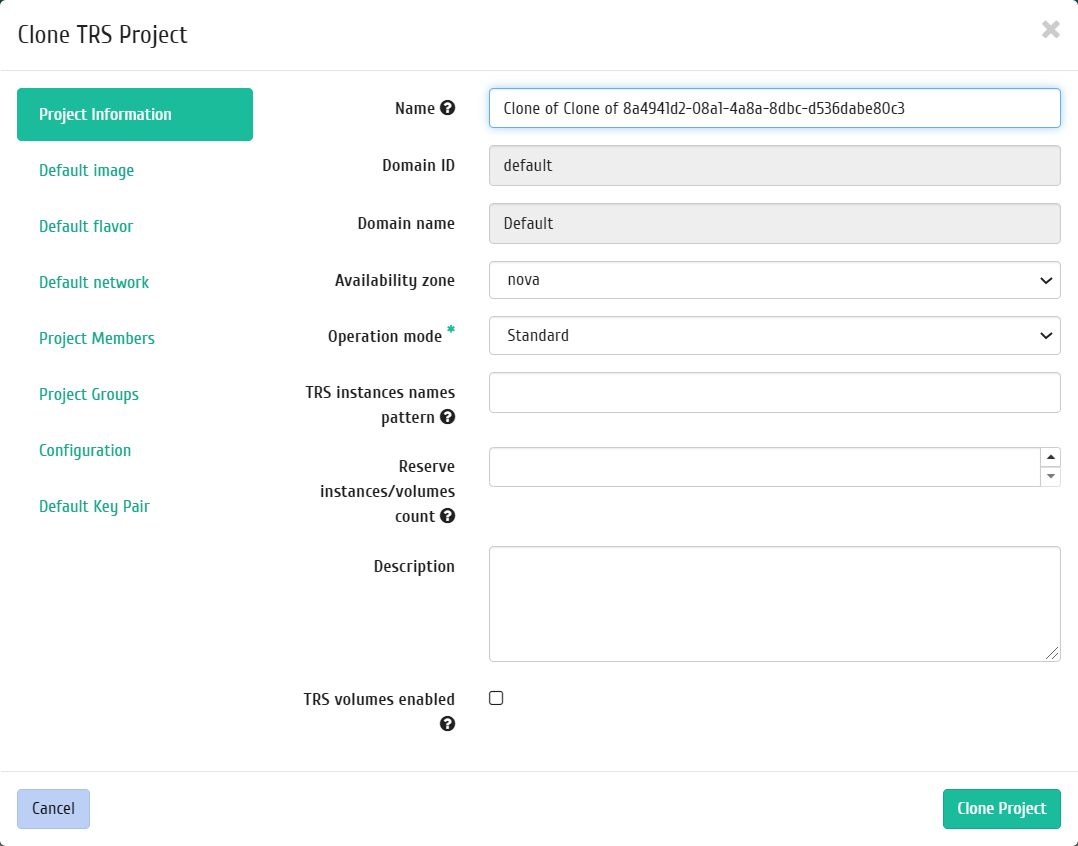Open the Availability zone dropdown
The height and width of the screenshot is (846, 1078).
[775, 280]
